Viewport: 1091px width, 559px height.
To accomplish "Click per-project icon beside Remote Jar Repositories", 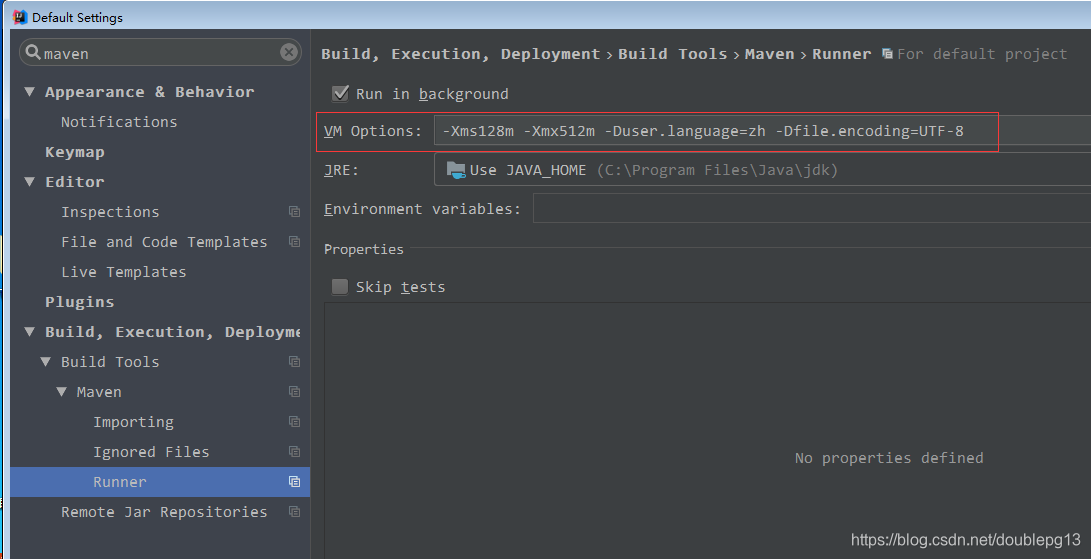I will [x=294, y=511].
